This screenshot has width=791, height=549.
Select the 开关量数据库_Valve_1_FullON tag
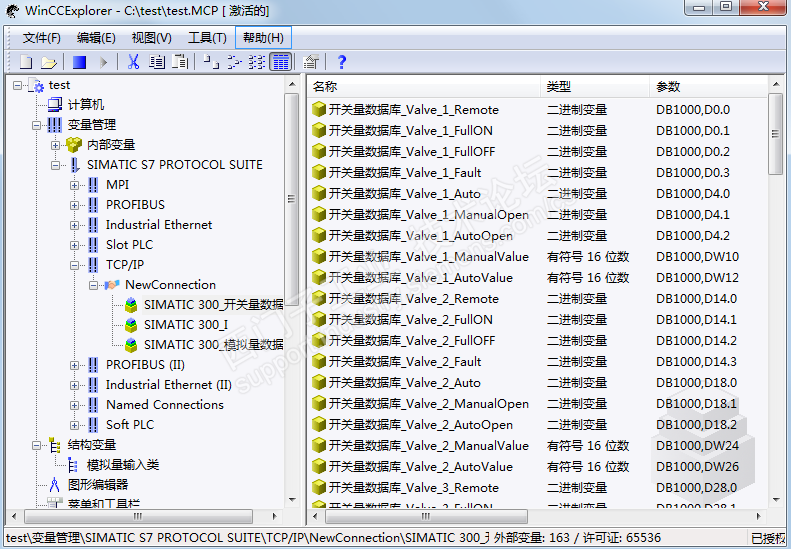pyautogui.click(x=410, y=131)
